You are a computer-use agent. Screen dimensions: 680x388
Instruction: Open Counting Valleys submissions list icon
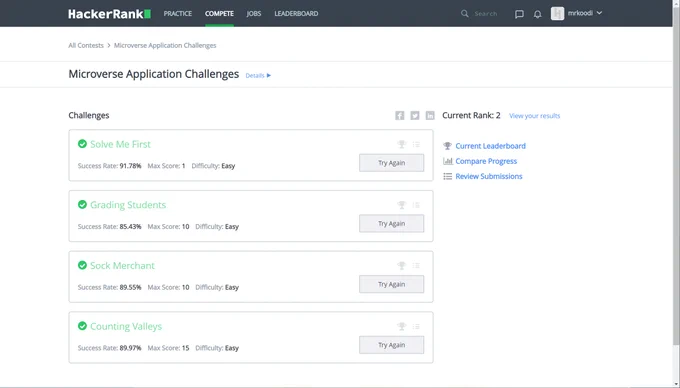[x=416, y=326]
